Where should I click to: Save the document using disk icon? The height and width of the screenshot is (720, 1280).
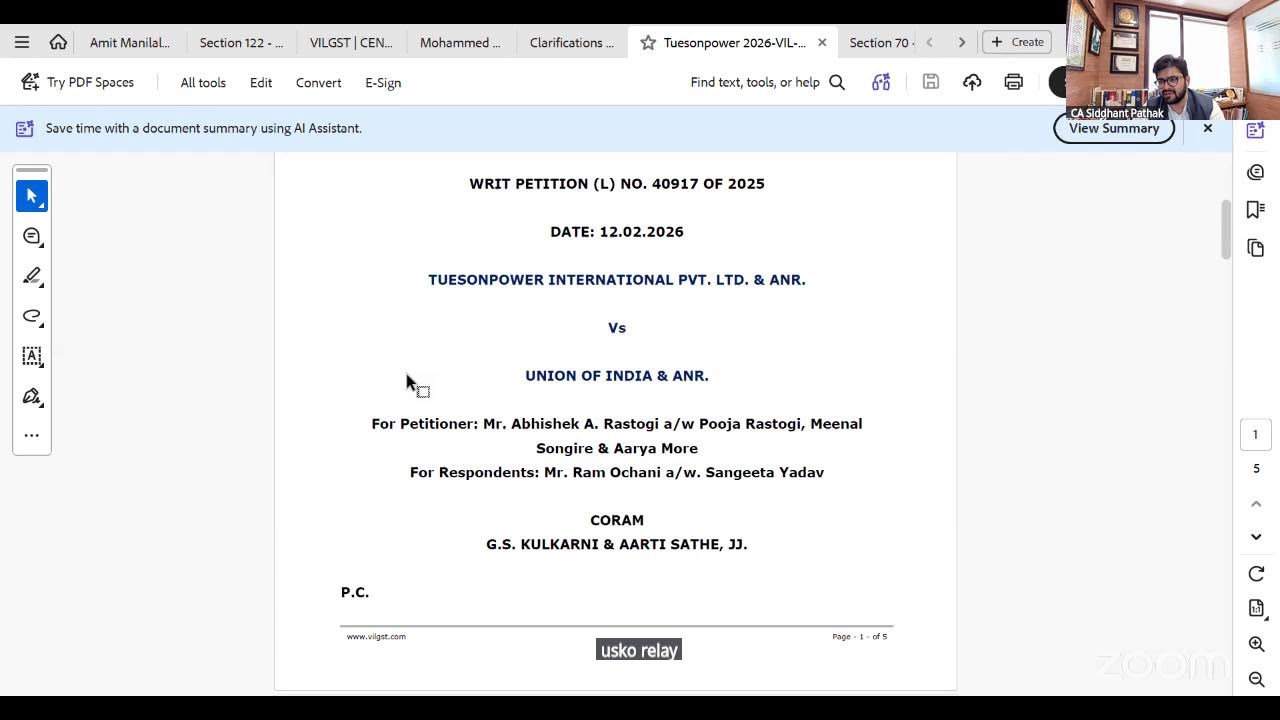pyautogui.click(x=931, y=82)
